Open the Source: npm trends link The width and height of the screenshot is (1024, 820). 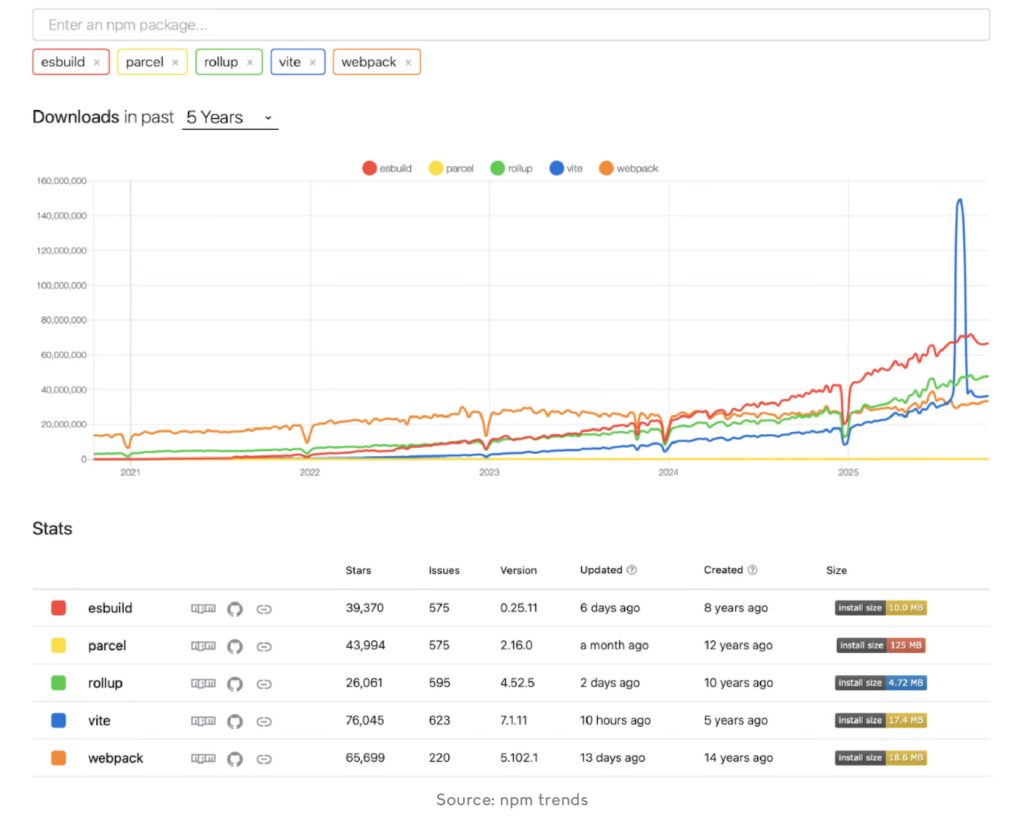[x=511, y=799]
